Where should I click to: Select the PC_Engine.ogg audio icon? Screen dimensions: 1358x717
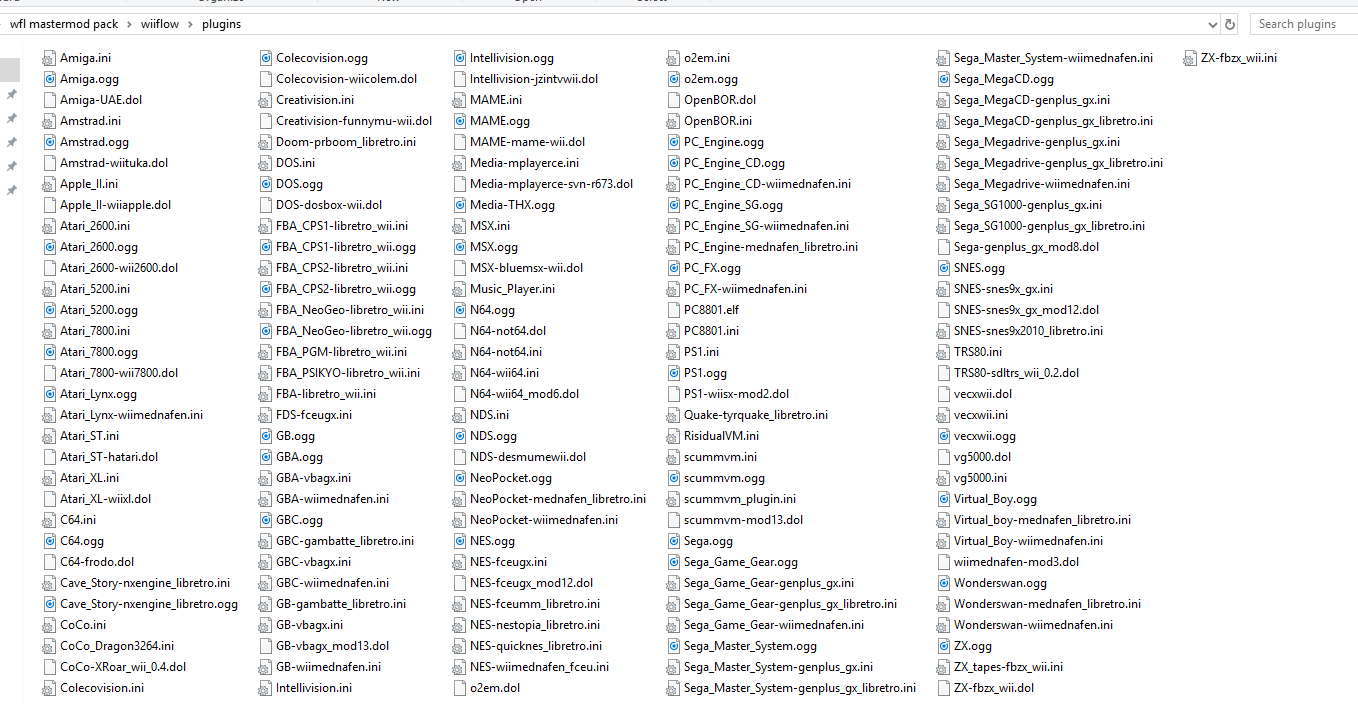674,142
